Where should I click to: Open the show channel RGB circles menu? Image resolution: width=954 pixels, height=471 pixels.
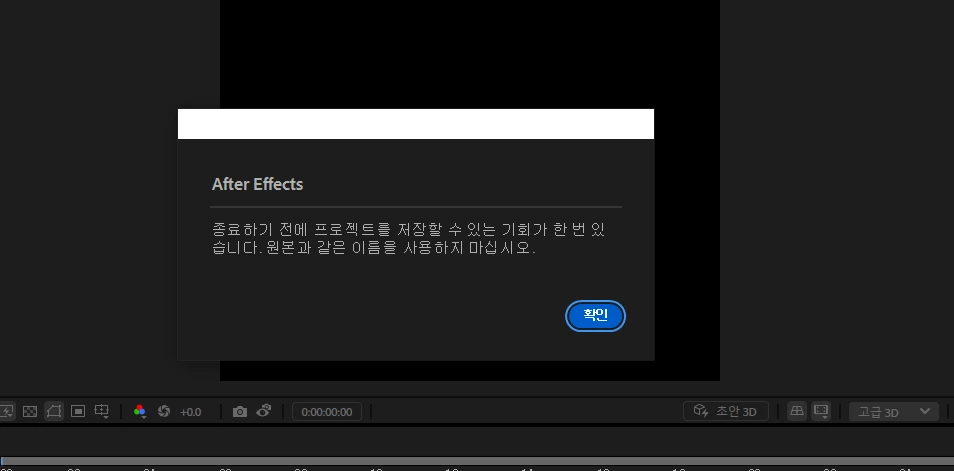click(140, 411)
